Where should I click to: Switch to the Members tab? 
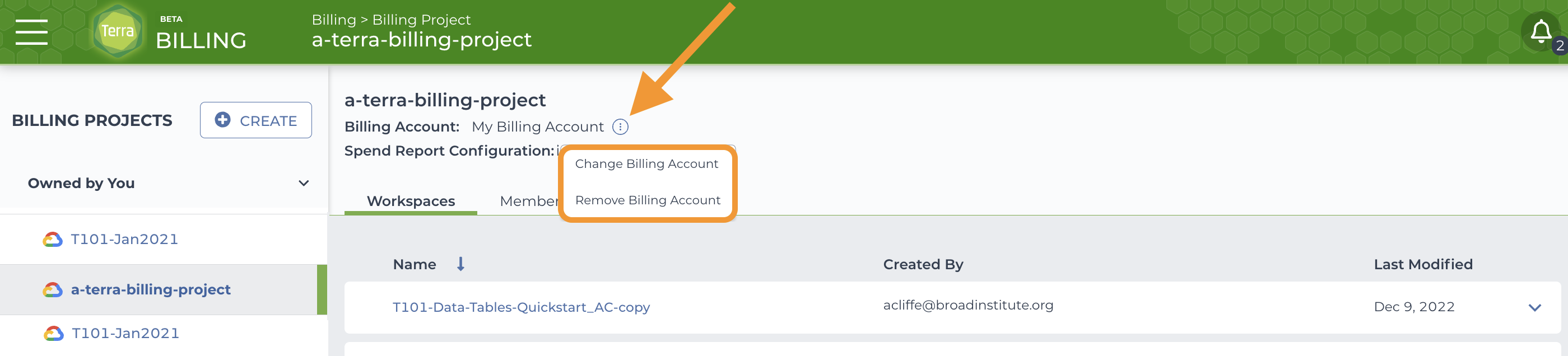tap(528, 201)
